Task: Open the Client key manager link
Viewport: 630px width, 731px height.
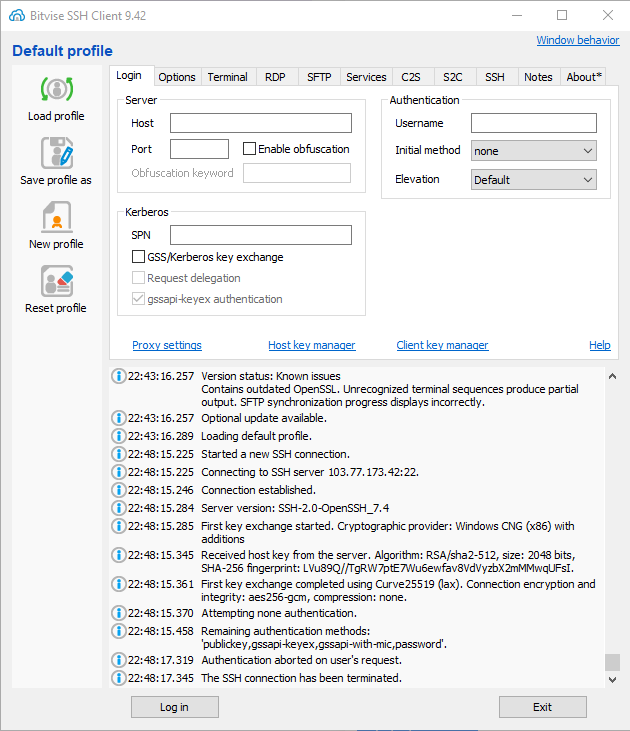Action: coord(442,345)
